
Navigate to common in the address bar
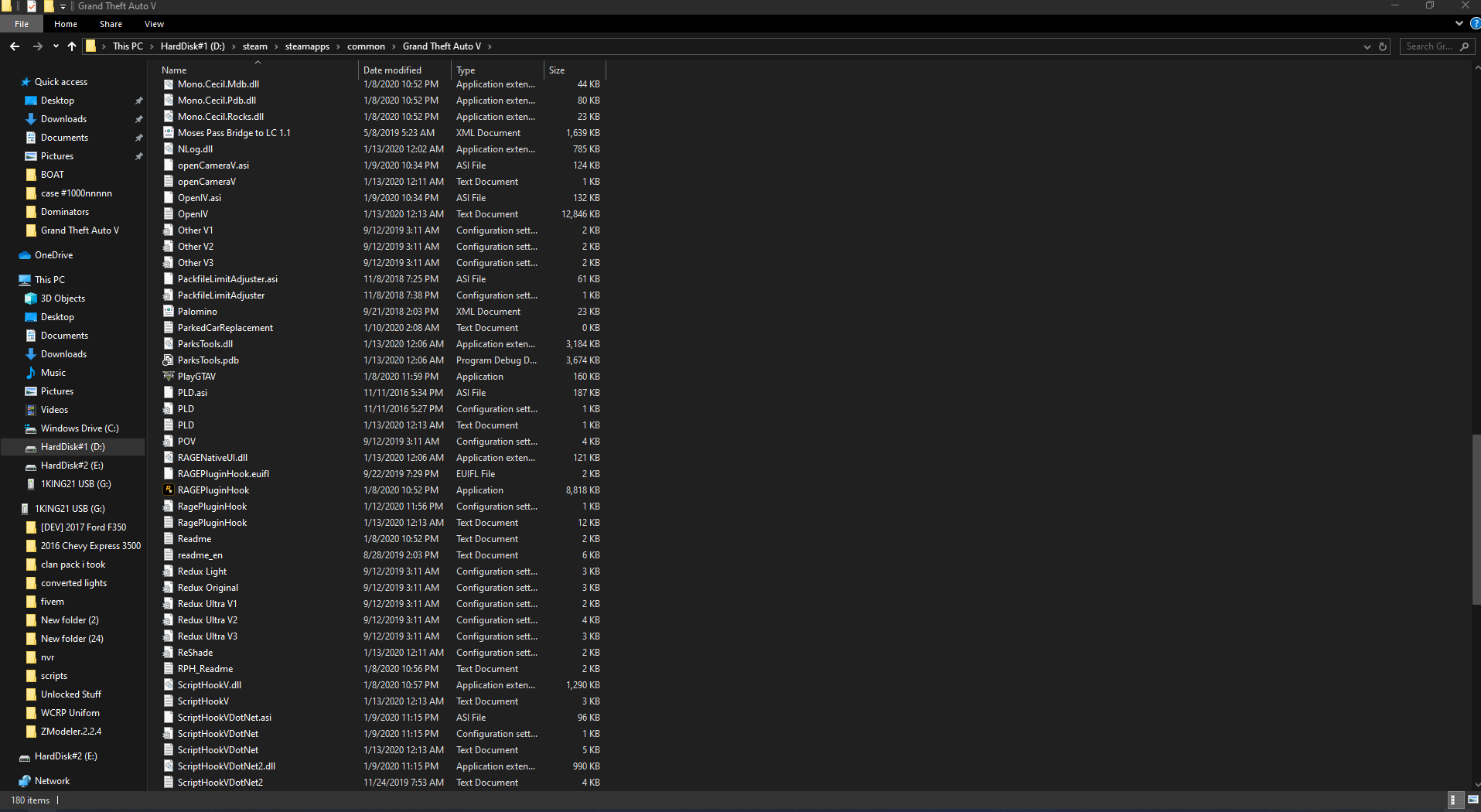point(366,46)
